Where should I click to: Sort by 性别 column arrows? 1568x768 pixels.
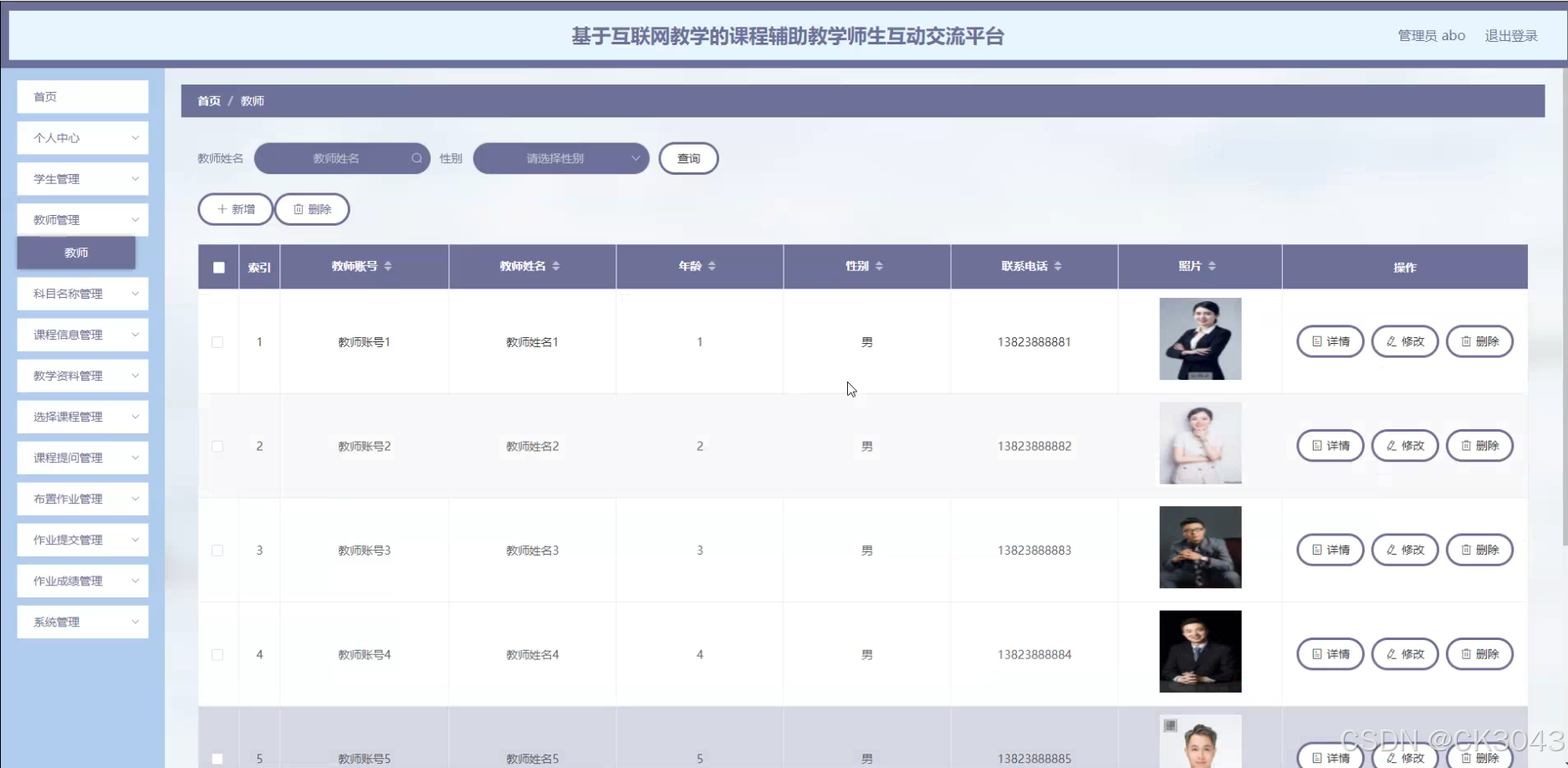point(879,266)
